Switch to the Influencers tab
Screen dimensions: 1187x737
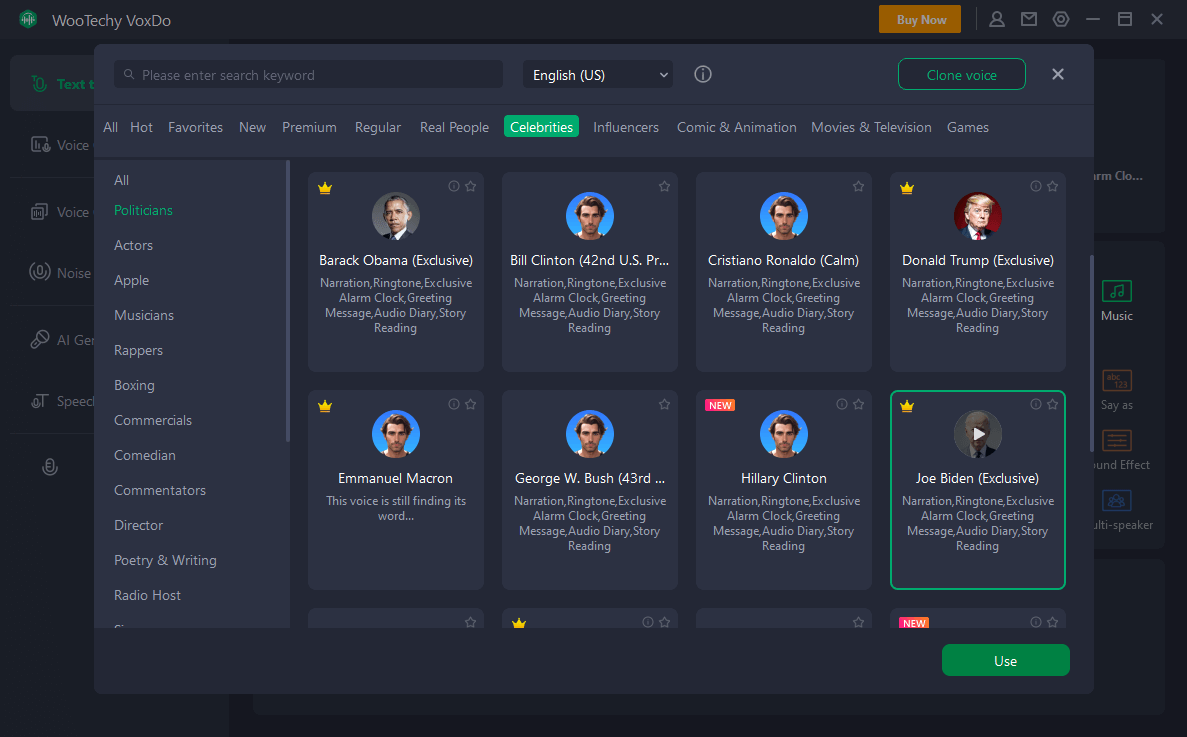click(x=626, y=127)
